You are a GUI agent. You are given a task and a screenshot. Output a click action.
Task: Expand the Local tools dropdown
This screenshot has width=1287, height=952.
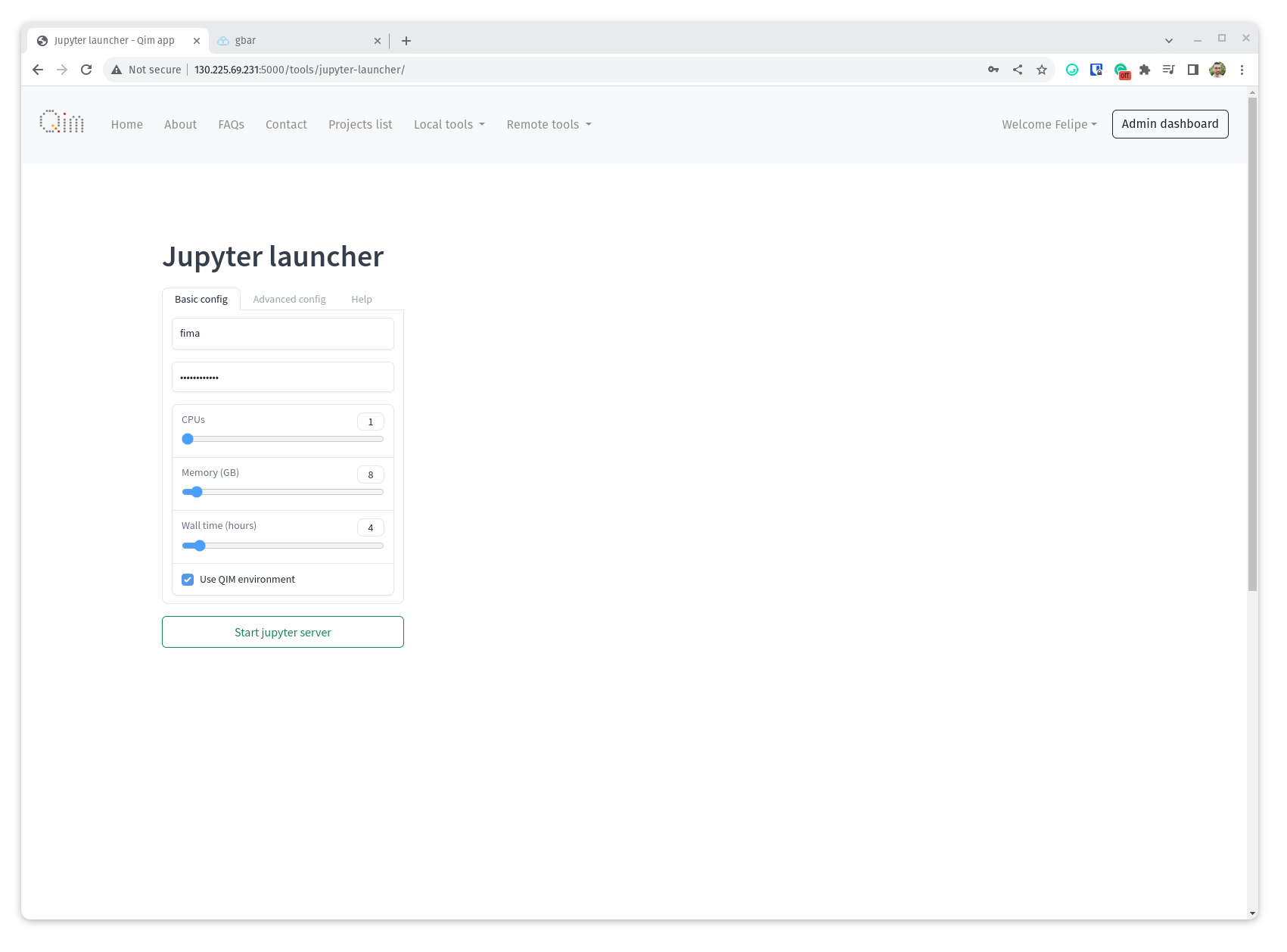coord(449,125)
